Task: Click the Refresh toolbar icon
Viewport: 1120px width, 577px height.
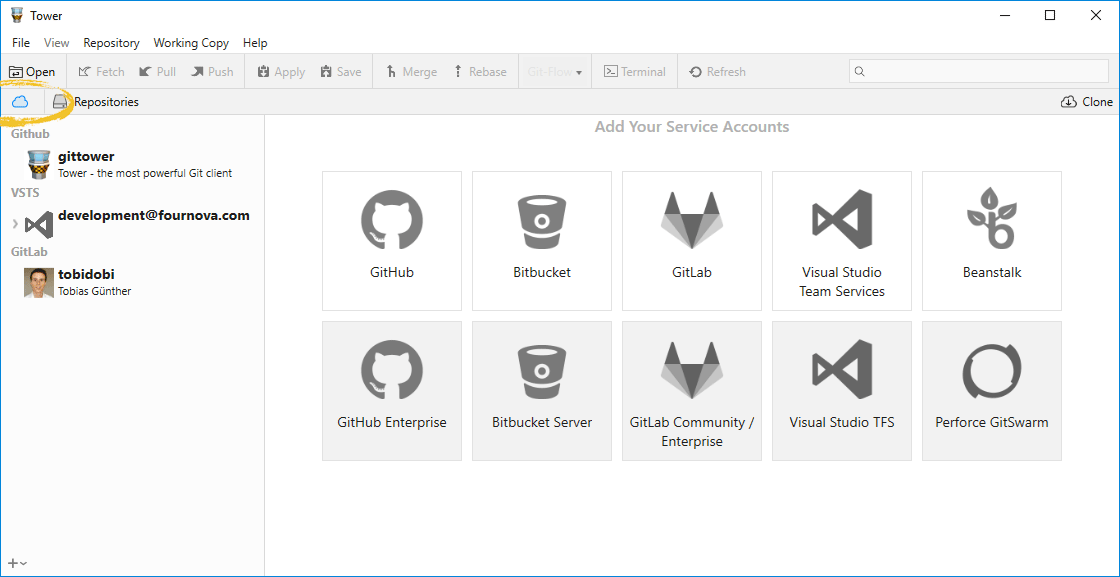Action: point(718,71)
